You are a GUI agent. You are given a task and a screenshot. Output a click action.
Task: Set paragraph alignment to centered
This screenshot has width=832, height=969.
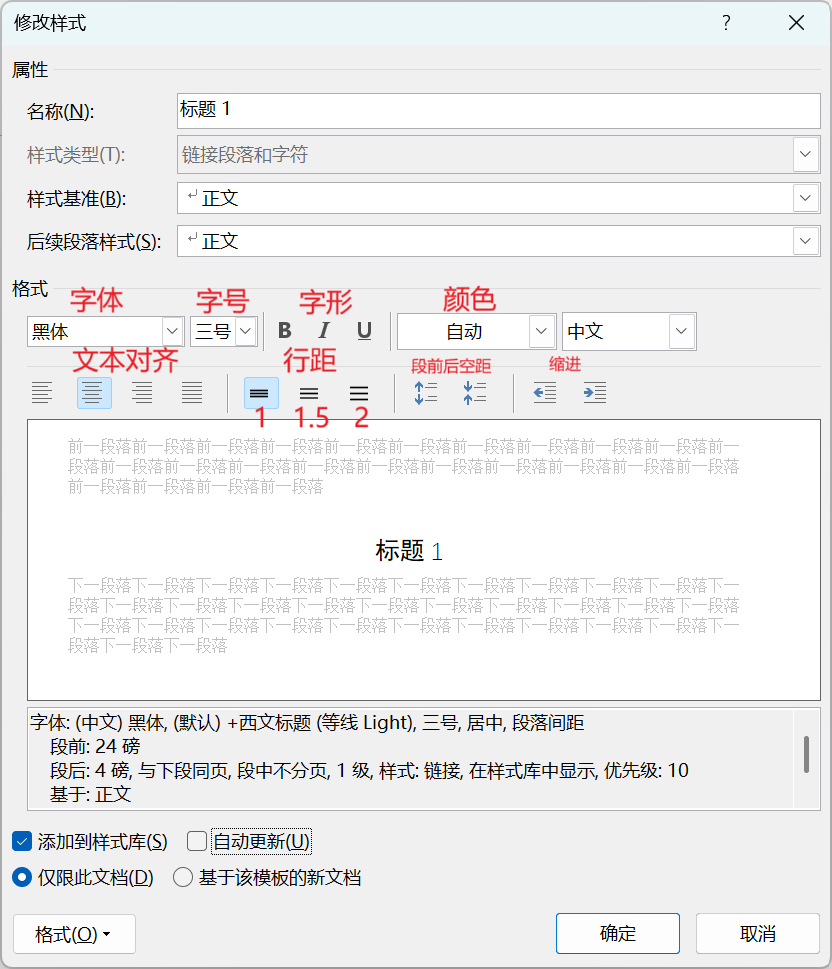coord(93,392)
